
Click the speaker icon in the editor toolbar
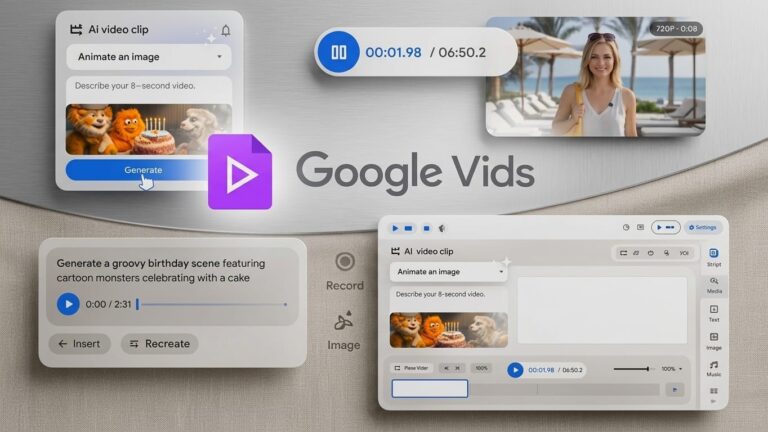pos(442,228)
